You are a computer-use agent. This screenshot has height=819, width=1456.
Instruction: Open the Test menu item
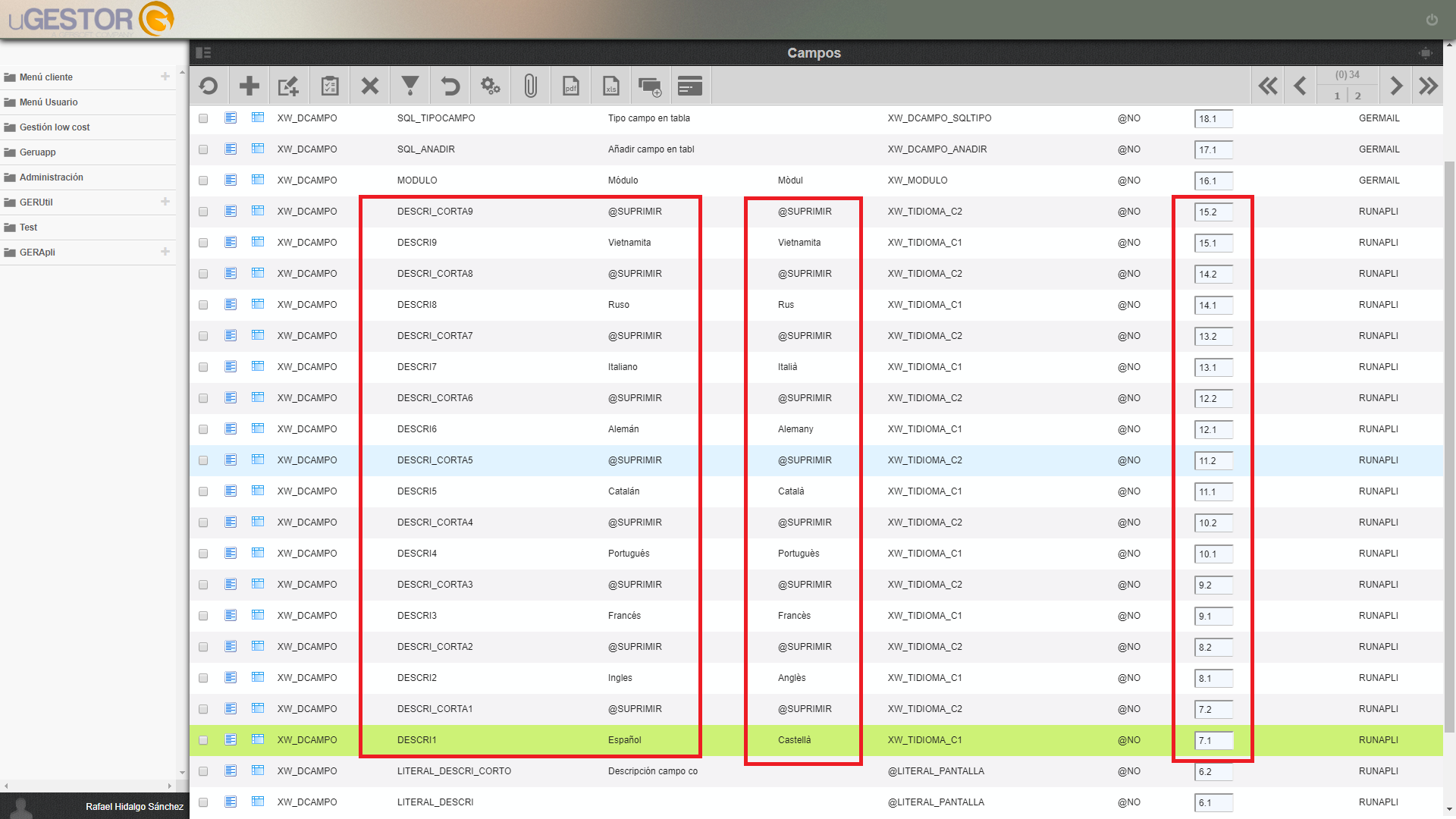click(x=21, y=227)
